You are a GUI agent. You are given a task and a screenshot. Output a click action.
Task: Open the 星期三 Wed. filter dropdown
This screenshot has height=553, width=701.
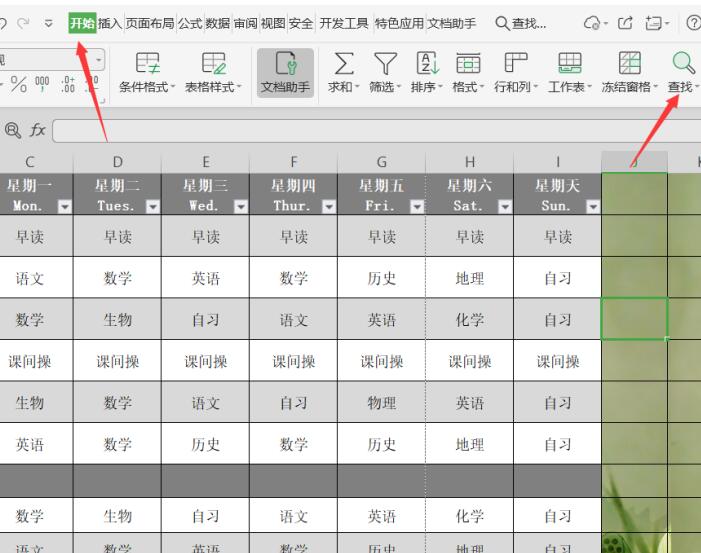pos(241,207)
